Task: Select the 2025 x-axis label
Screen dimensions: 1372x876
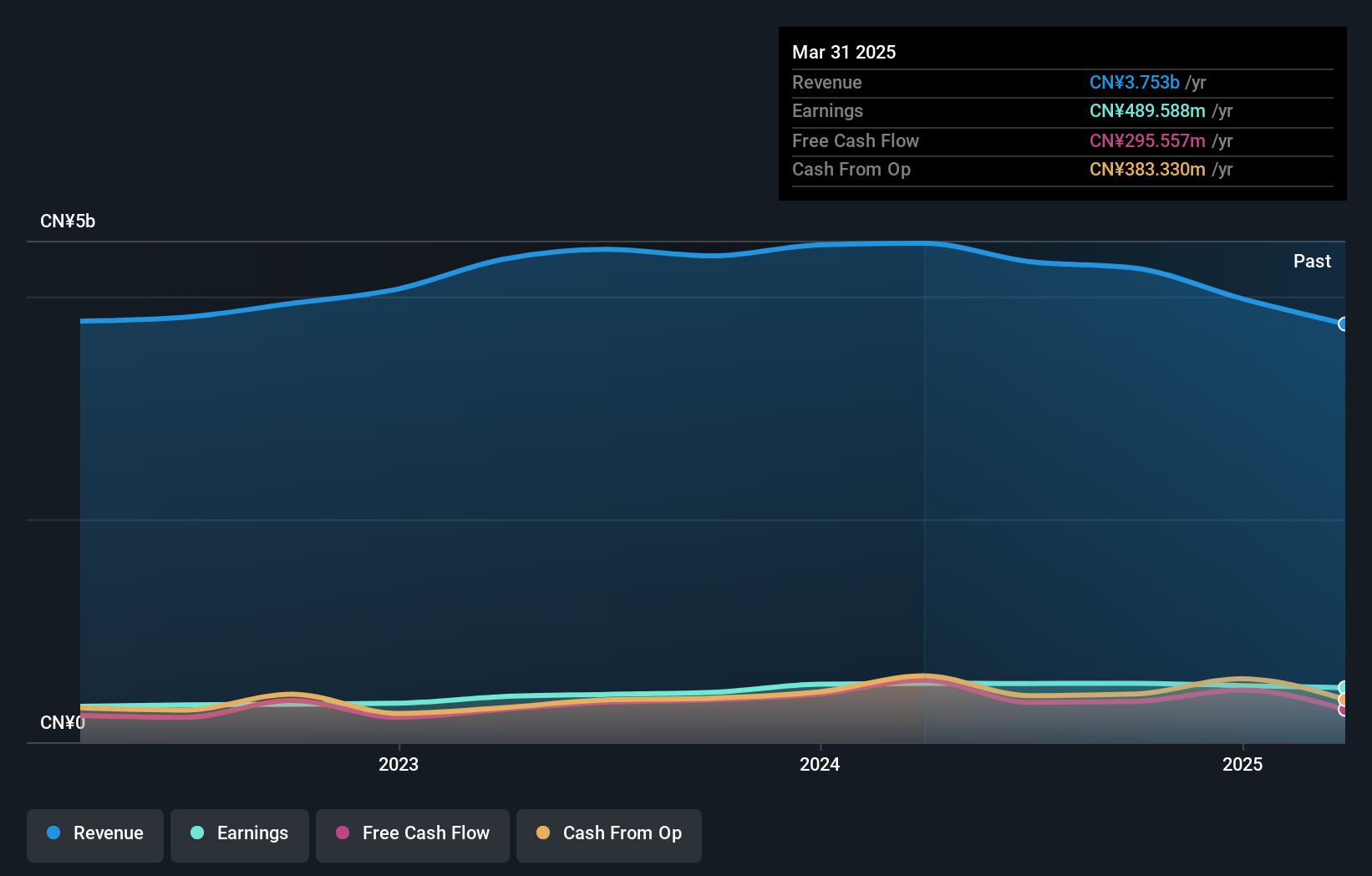Action: click(1242, 764)
